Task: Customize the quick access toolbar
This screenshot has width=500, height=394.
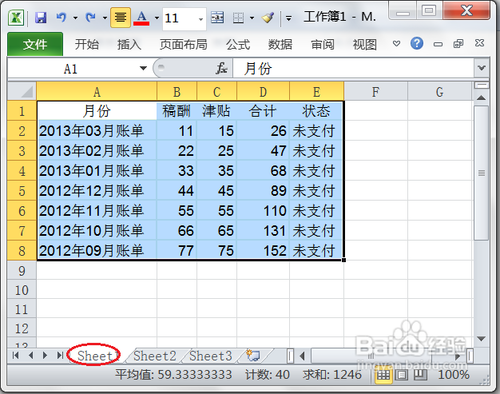Action: pos(289,18)
